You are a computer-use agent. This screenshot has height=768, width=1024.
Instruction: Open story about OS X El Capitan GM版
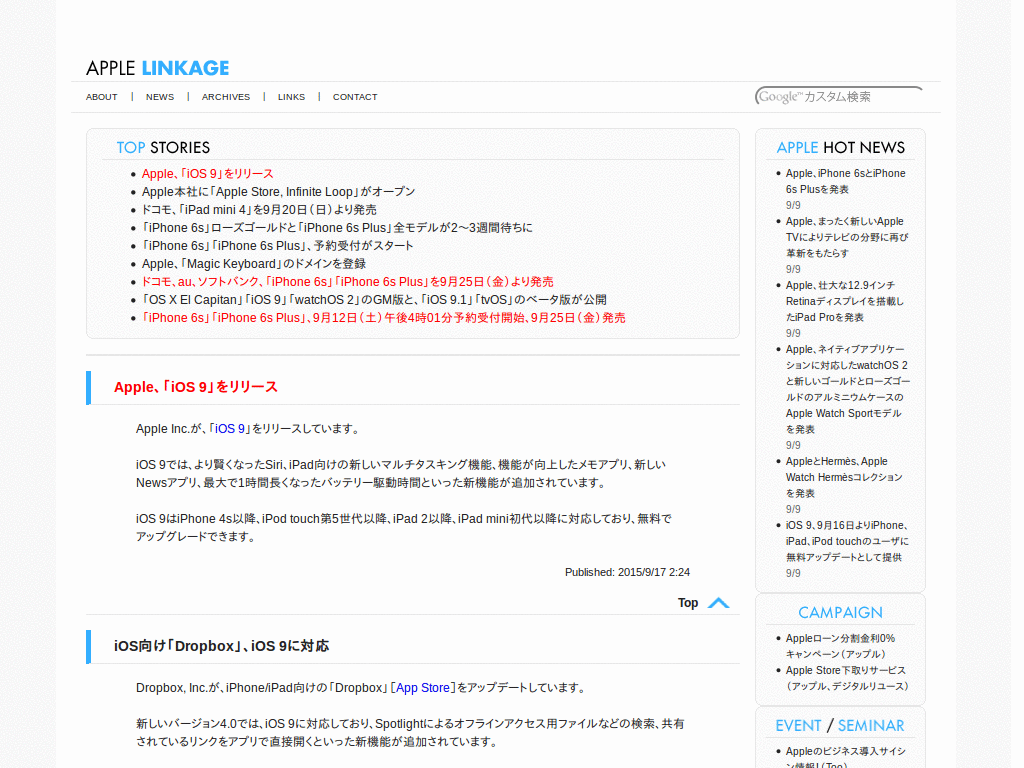[x=374, y=300]
